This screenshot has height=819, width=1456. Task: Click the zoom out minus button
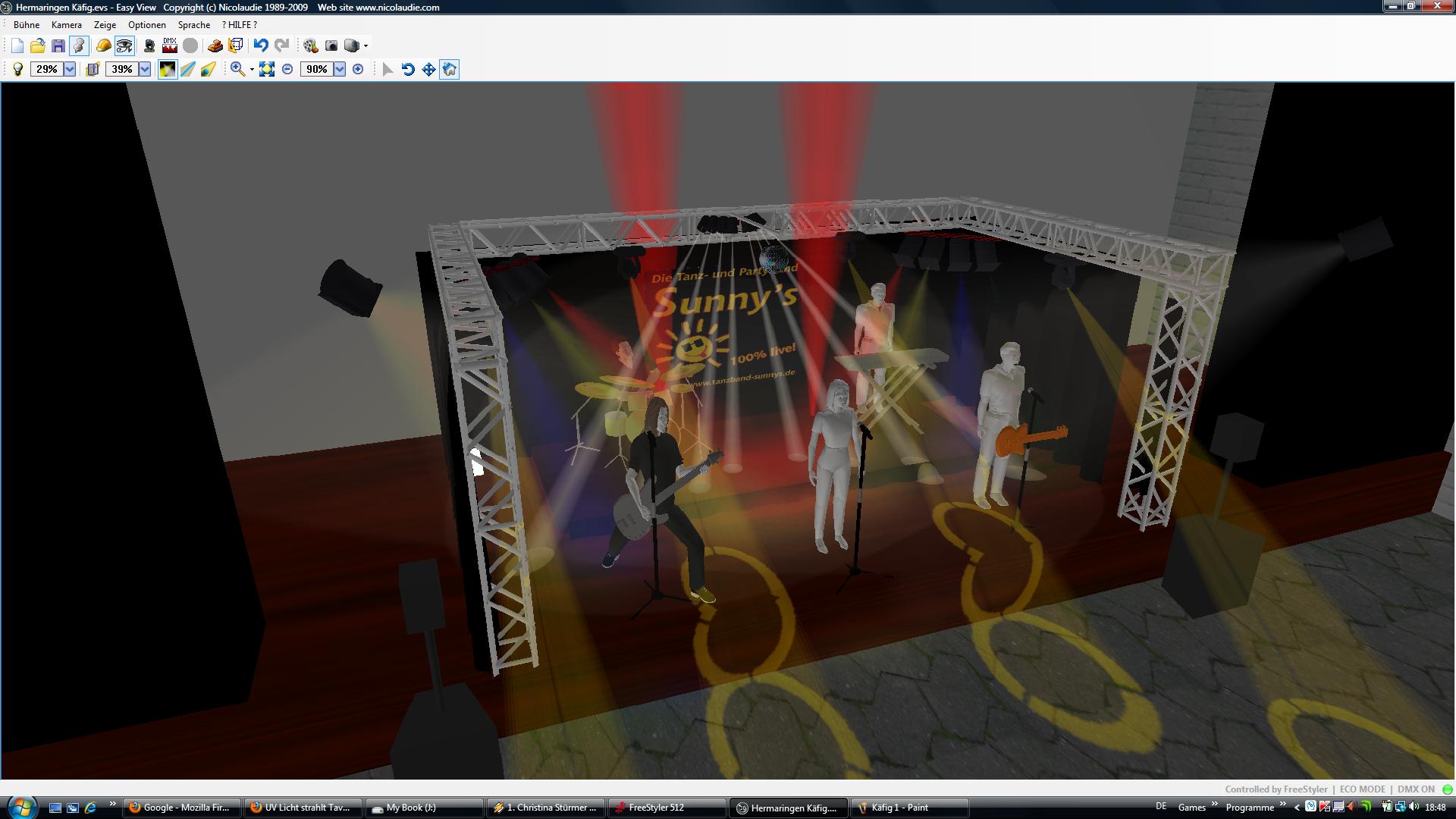tap(287, 69)
